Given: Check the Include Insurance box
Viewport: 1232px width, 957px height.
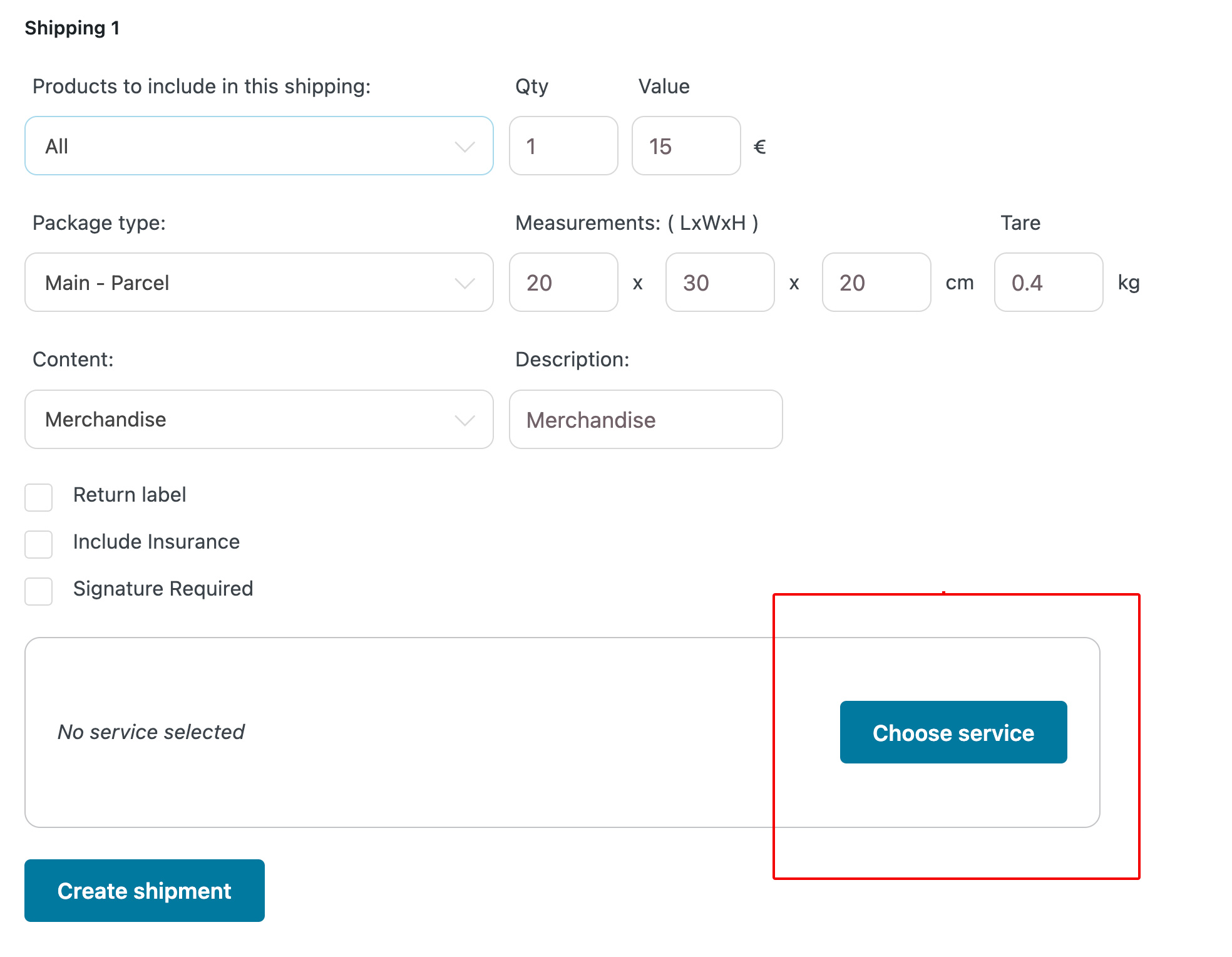Looking at the screenshot, I should (38, 545).
